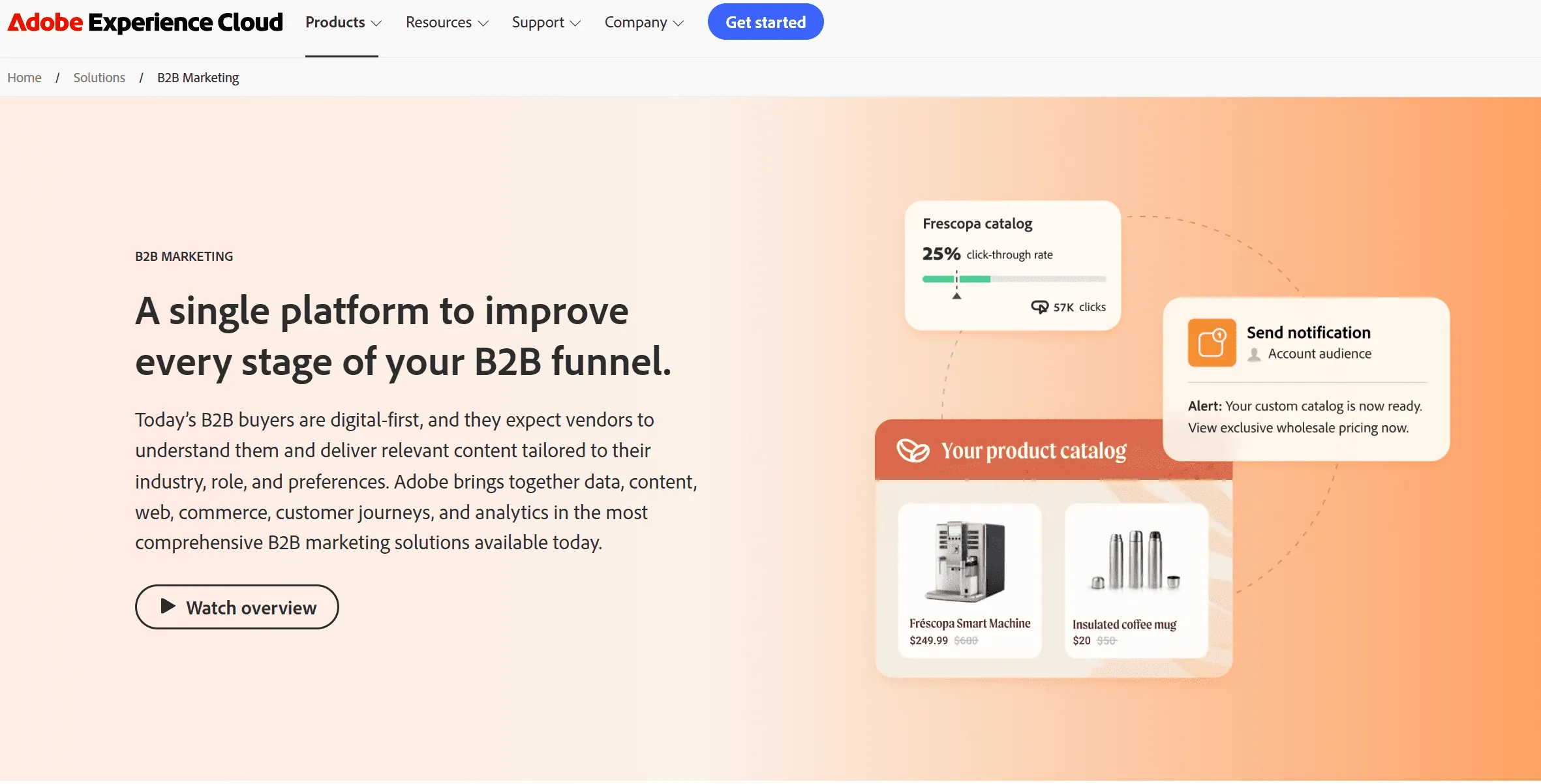Click the 'Account audience' label
The width and height of the screenshot is (1541, 784).
pyautogui.click(x=1320, y=354)
